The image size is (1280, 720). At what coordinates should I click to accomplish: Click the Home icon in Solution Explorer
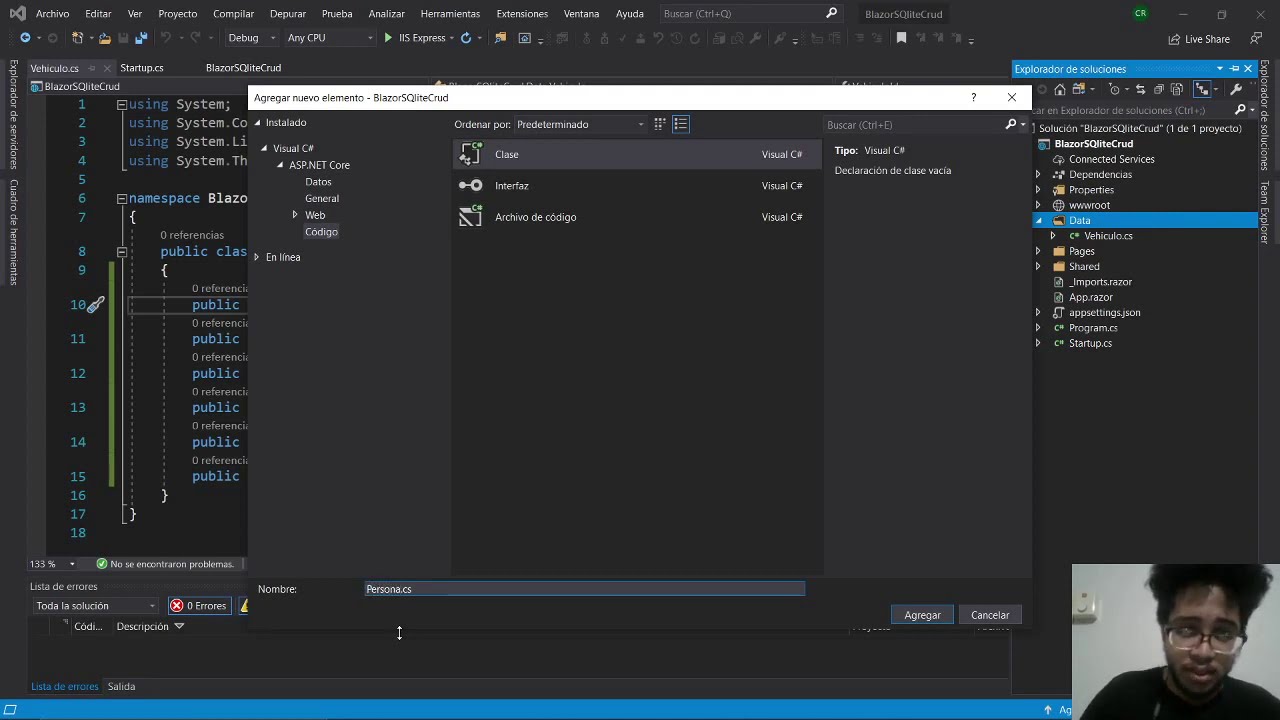(x=1060, y=90)
